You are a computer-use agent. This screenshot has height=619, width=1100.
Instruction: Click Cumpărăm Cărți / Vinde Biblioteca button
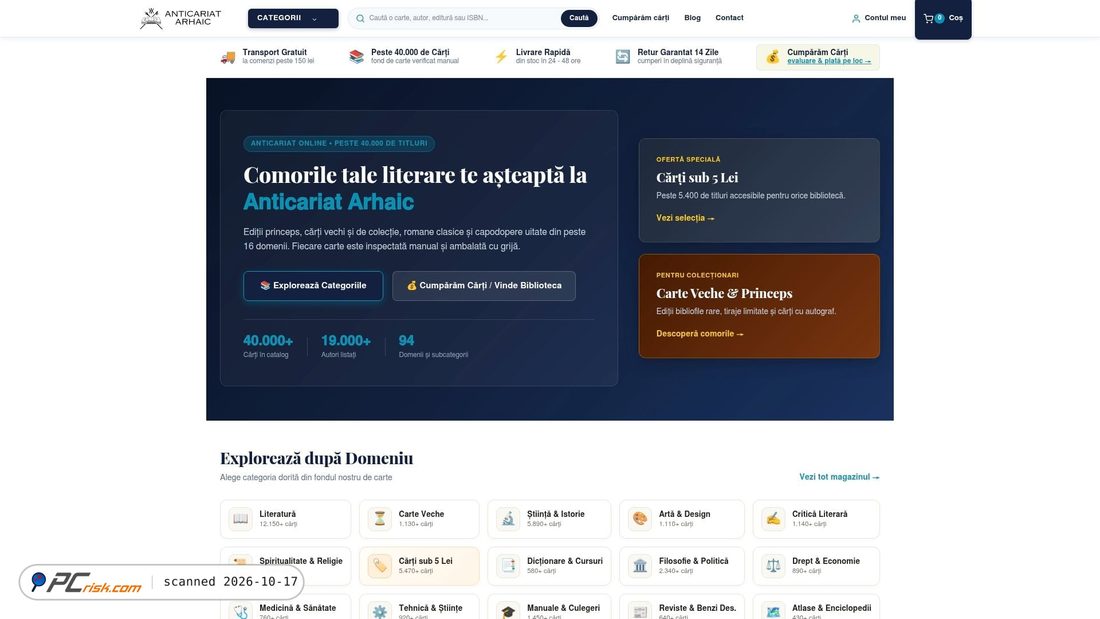(484, 286)
